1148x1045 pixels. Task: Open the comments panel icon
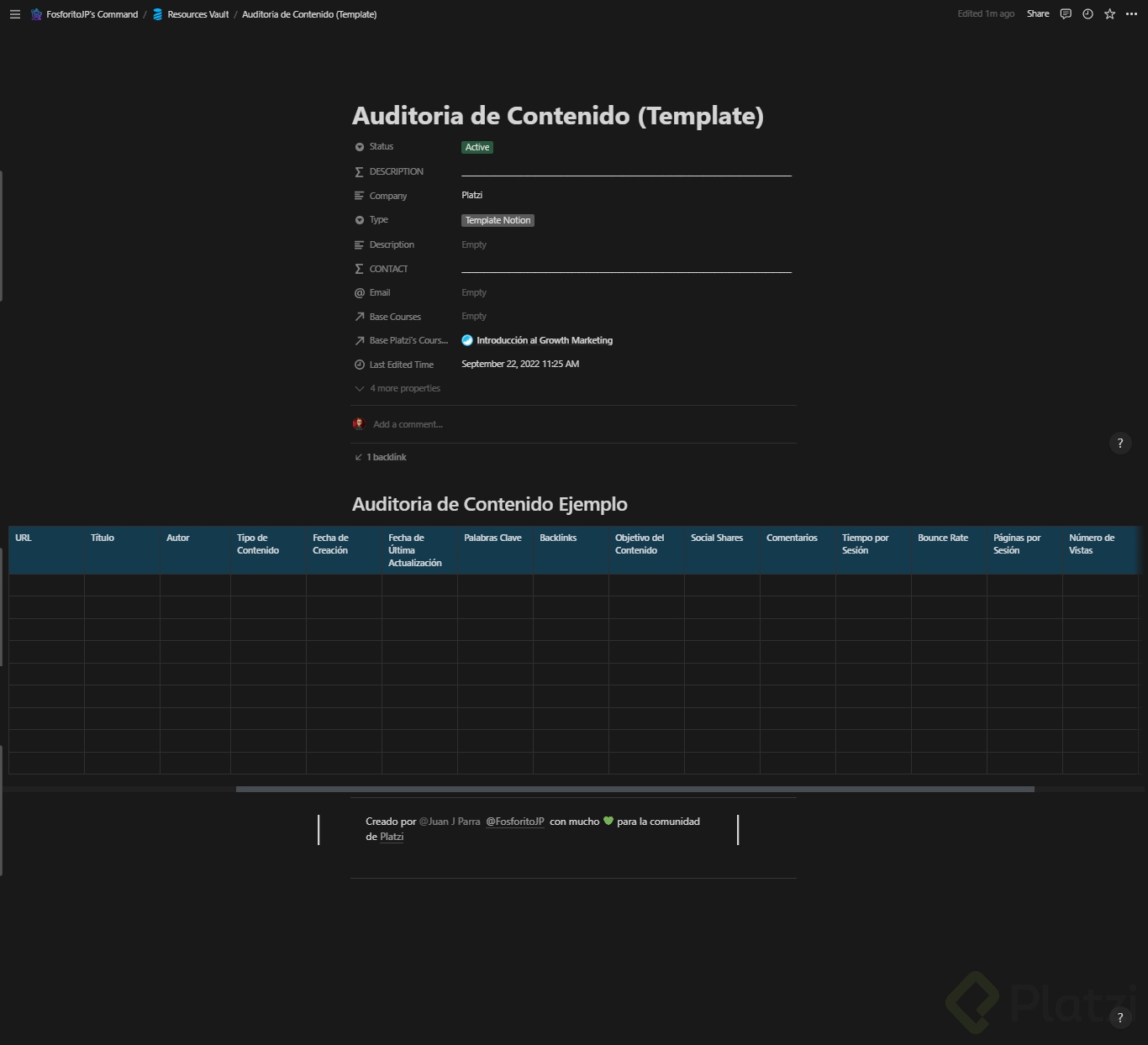pos(1066,14)
